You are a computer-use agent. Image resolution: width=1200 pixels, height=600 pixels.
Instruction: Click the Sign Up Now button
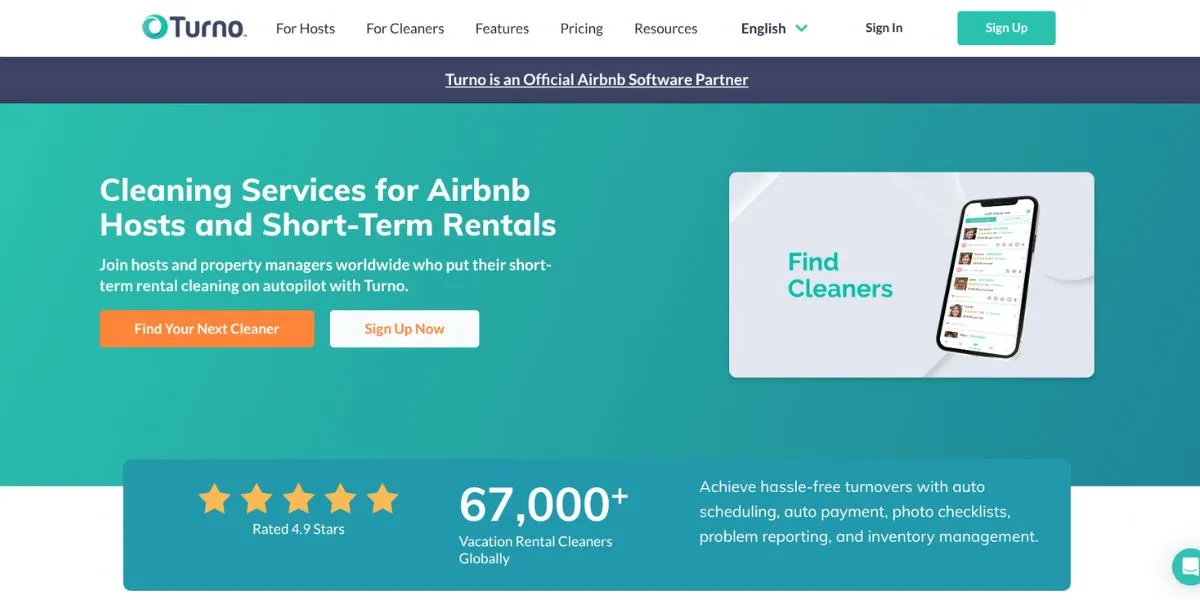click(x=404, y=328)
